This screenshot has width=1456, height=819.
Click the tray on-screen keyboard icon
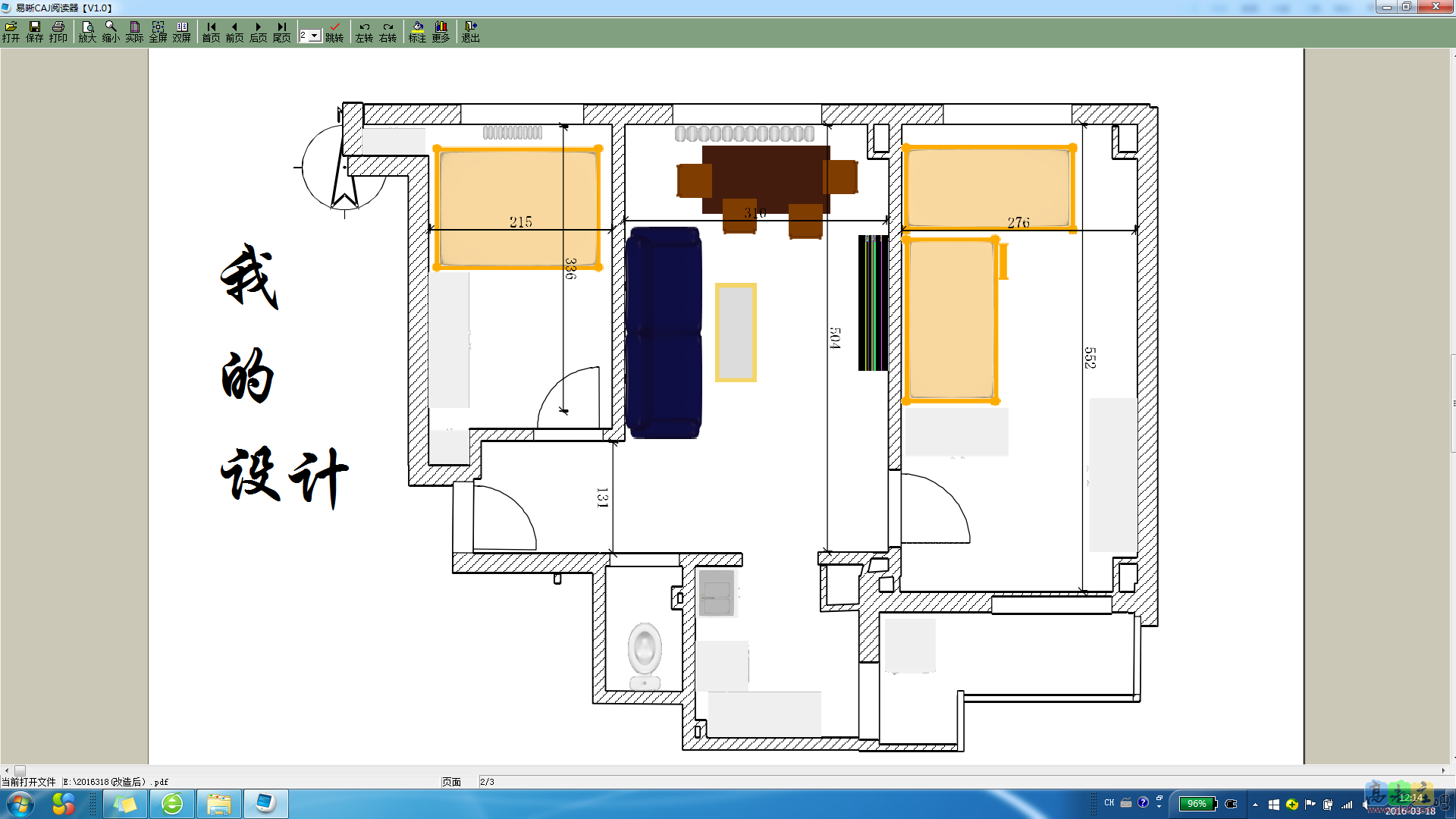coord(1126,803)
